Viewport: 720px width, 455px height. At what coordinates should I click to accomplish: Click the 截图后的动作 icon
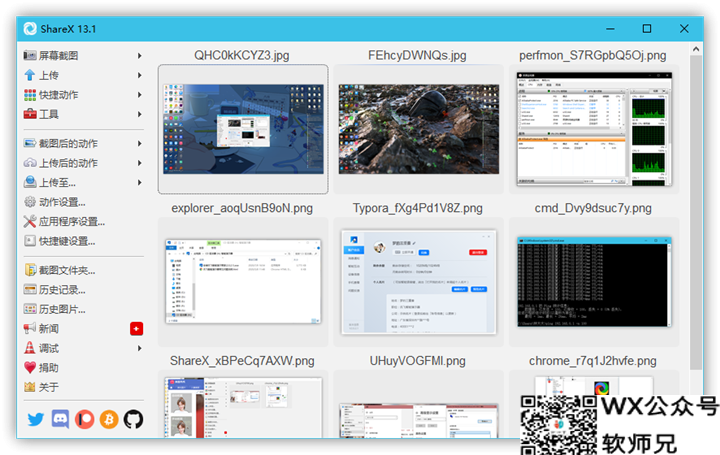(x=30, y=143)
